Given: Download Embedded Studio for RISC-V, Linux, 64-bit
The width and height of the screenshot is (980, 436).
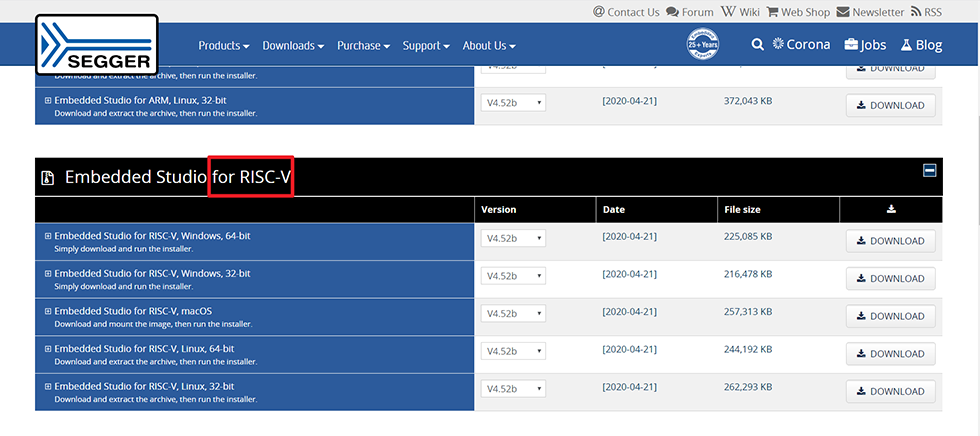Looking at the screenshot, I should pyautogui.click(x=891, y=354).
